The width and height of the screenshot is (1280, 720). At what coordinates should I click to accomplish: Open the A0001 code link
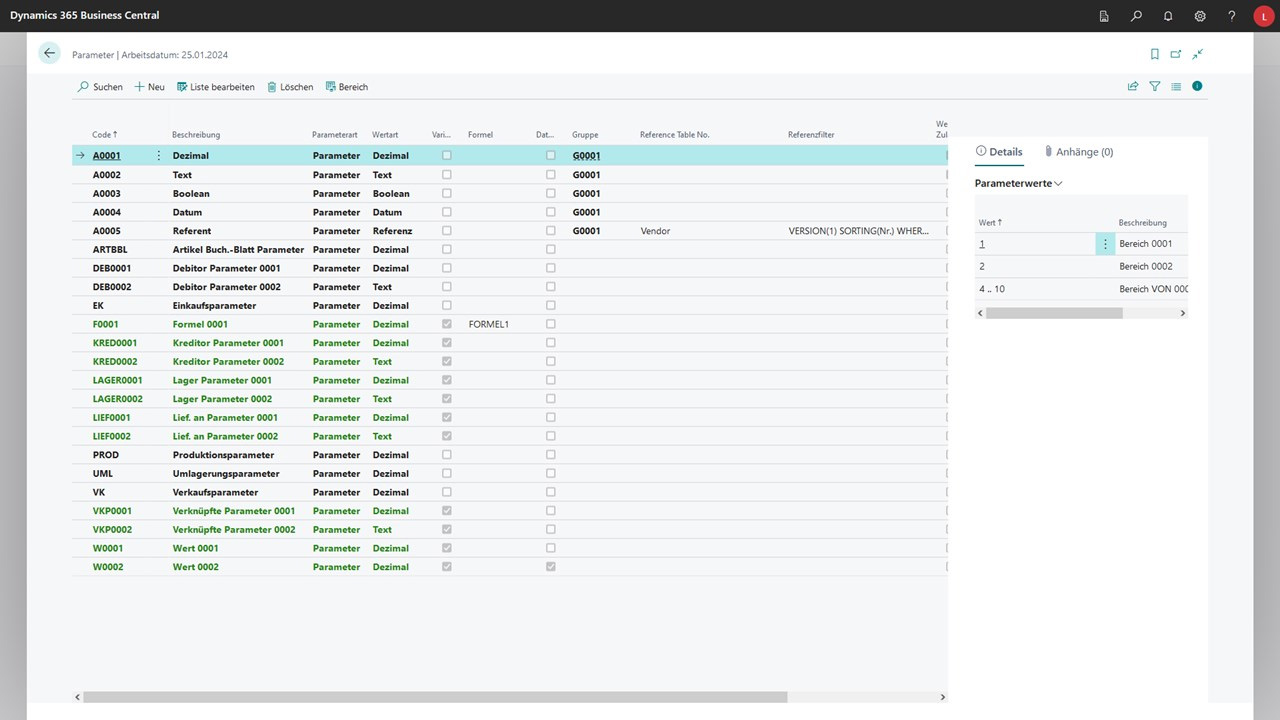coord(107,156)
